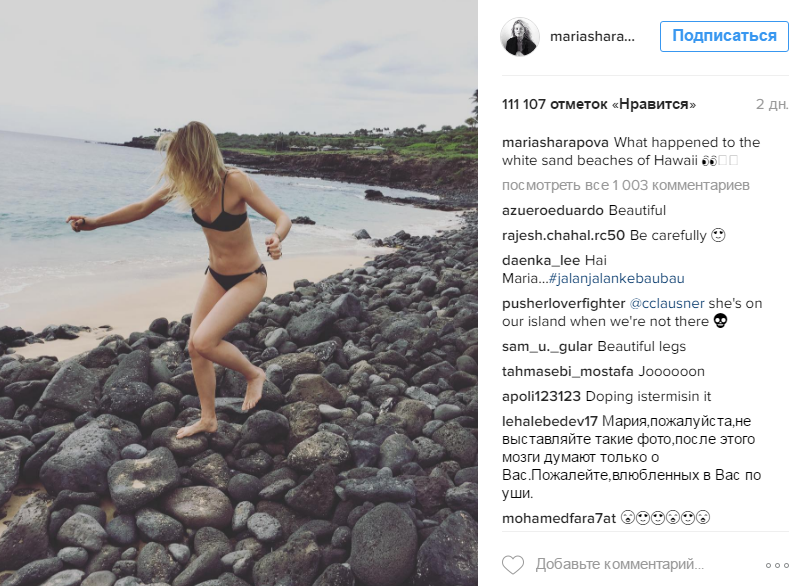
Task: Open mohamedfara7at's profile
Action: [558, 517]
